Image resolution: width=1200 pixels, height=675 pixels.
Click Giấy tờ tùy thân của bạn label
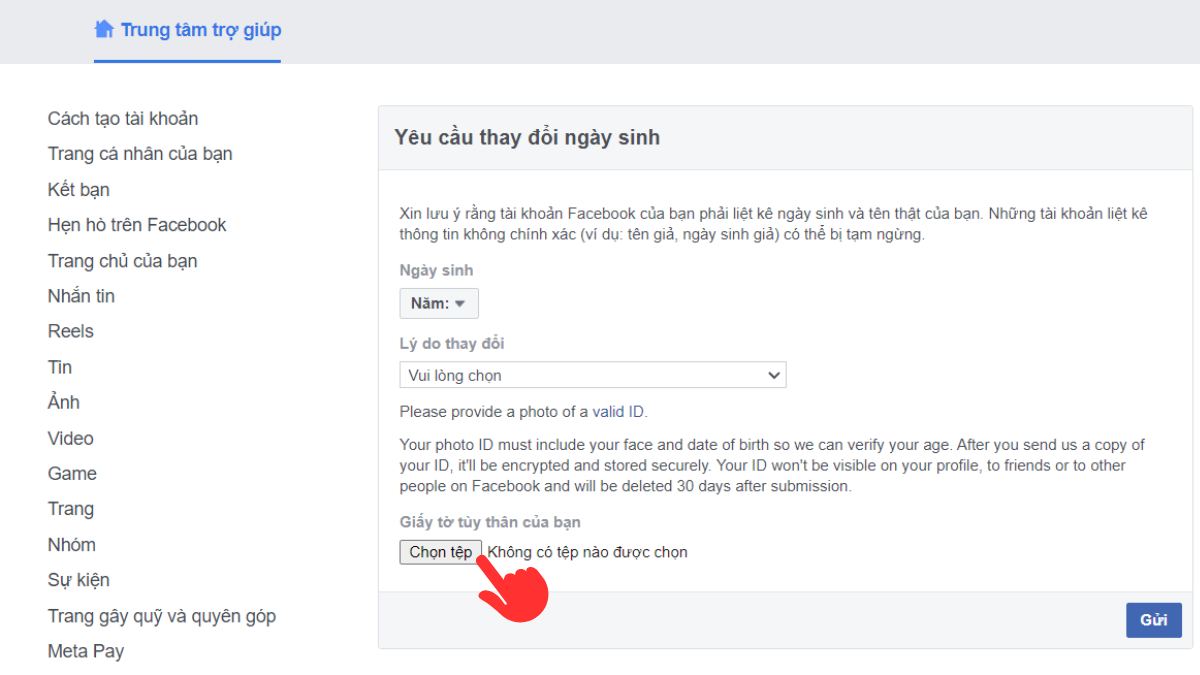pyautogui.click(x=490, y=522)
